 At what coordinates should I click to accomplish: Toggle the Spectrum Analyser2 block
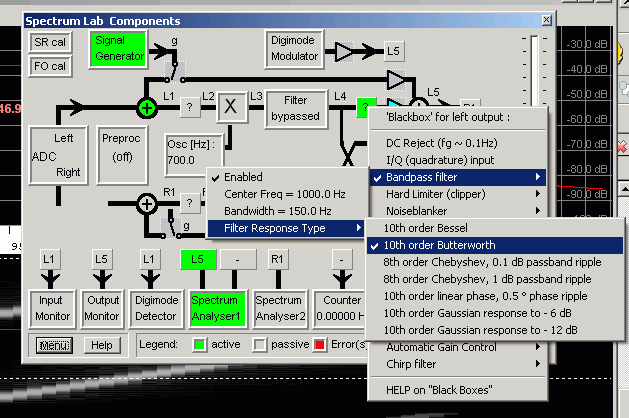280,308
